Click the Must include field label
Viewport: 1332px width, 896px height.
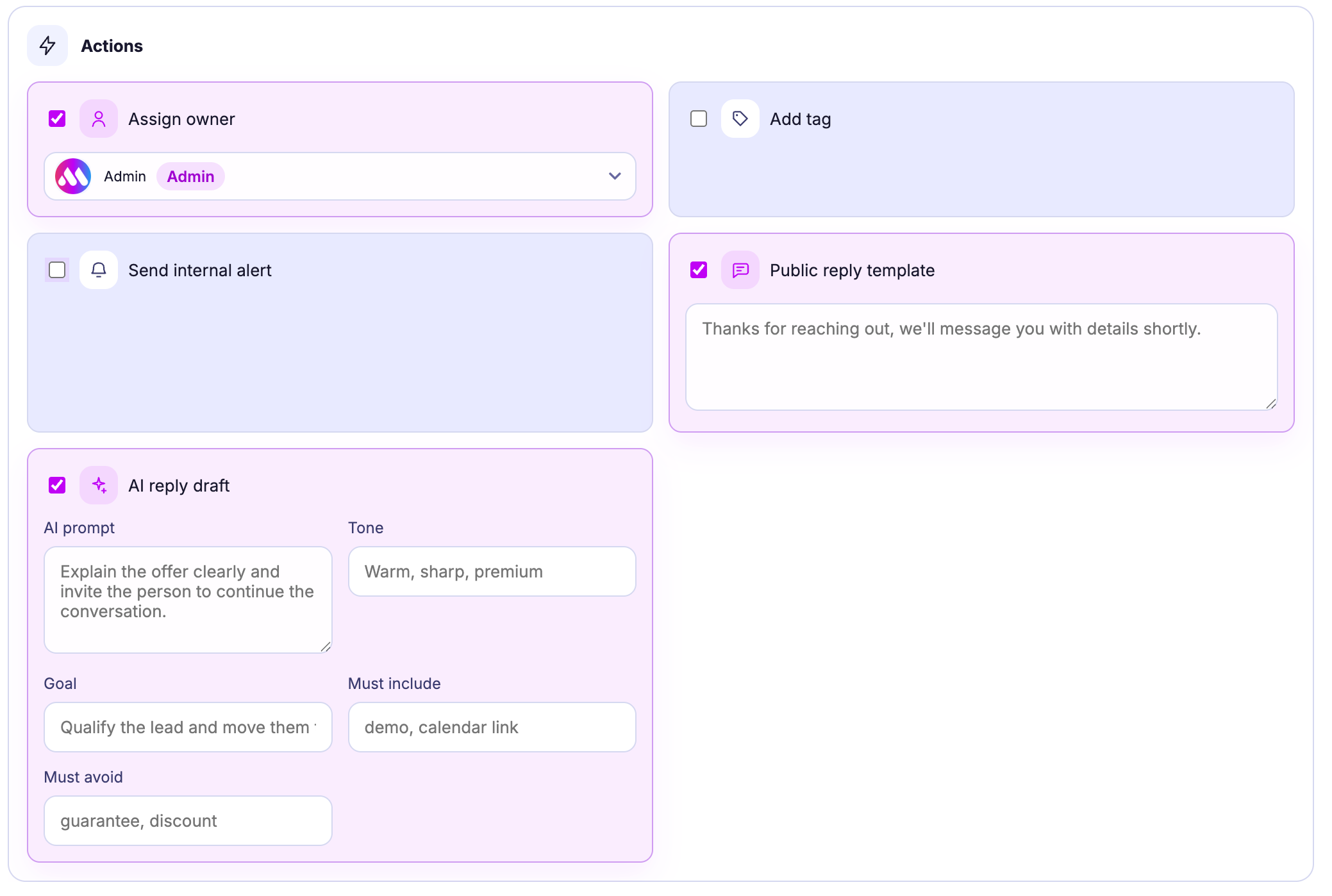pyautogui.click(x=394, y=684)
